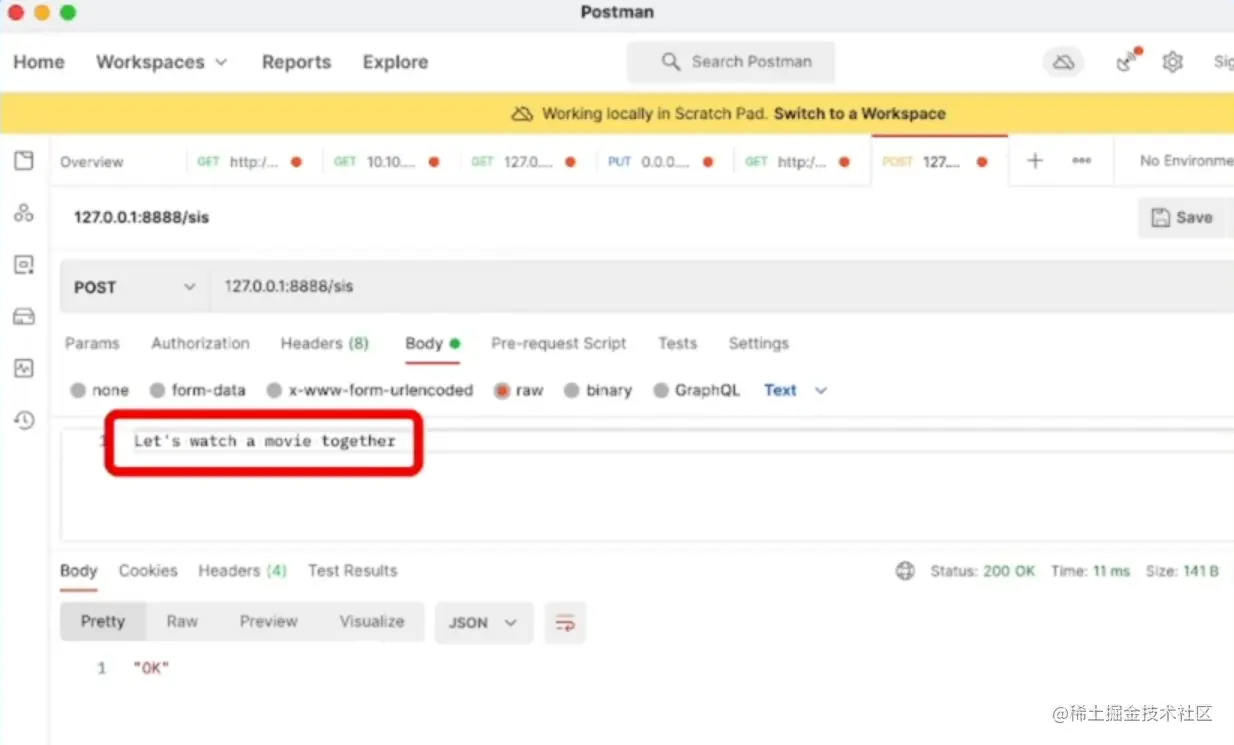Open the APIs sidebar icon

pyautogui.click(x=24, y=213)
